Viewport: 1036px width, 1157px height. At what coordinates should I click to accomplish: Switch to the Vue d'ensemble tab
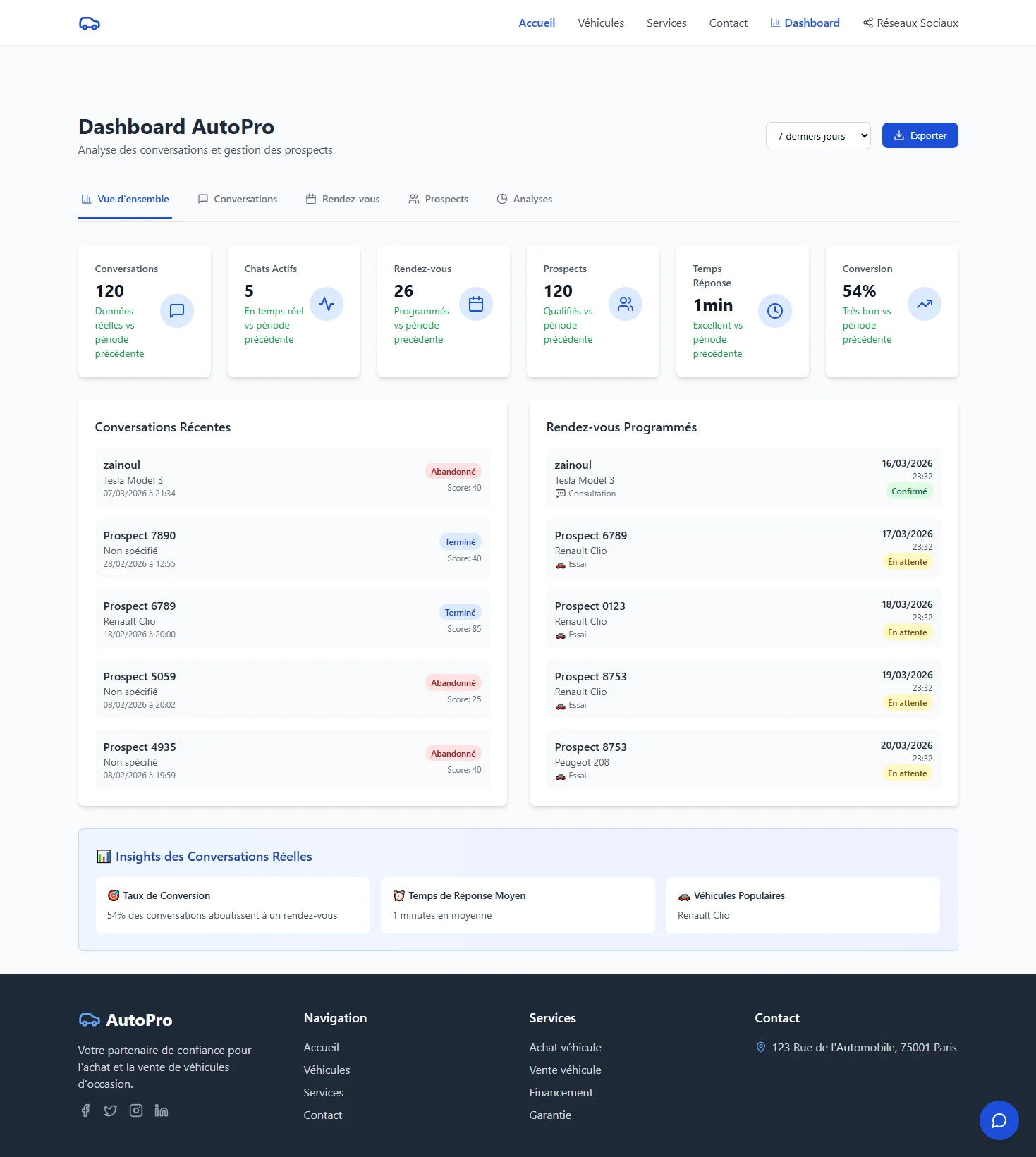point(125,199)
